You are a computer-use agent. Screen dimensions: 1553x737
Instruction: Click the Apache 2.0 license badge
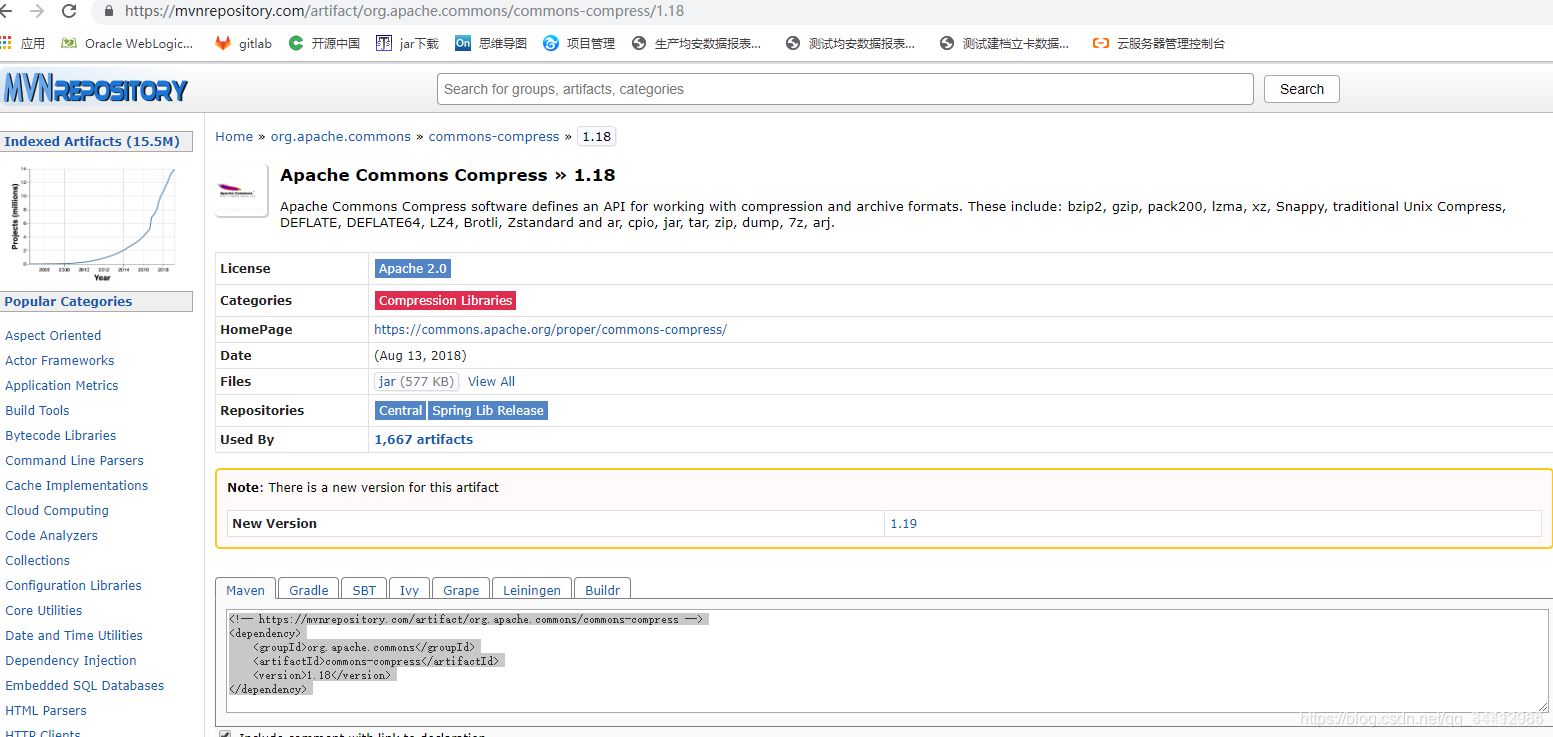412,268
